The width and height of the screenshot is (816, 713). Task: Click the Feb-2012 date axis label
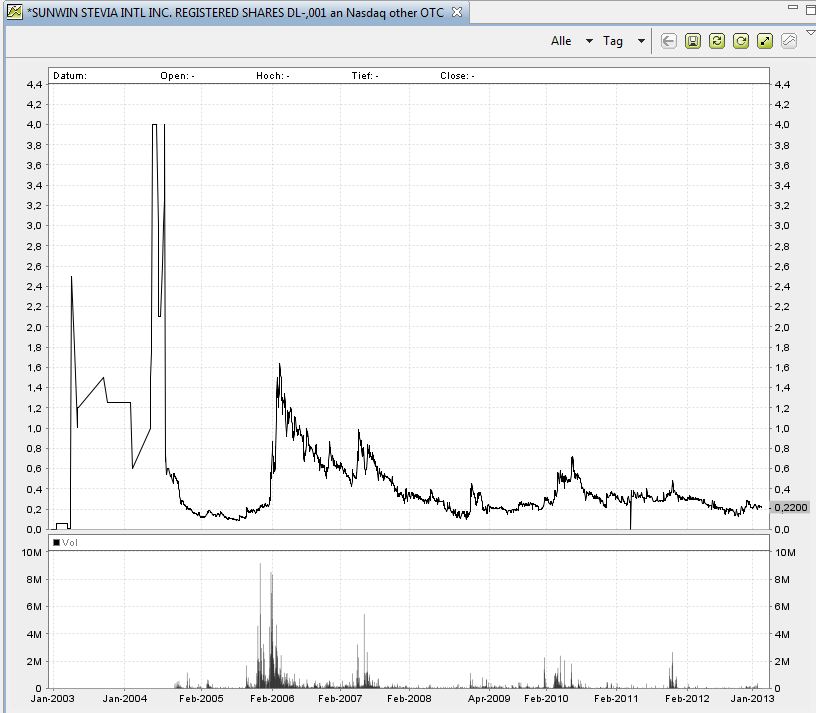[x=687, y=698]
